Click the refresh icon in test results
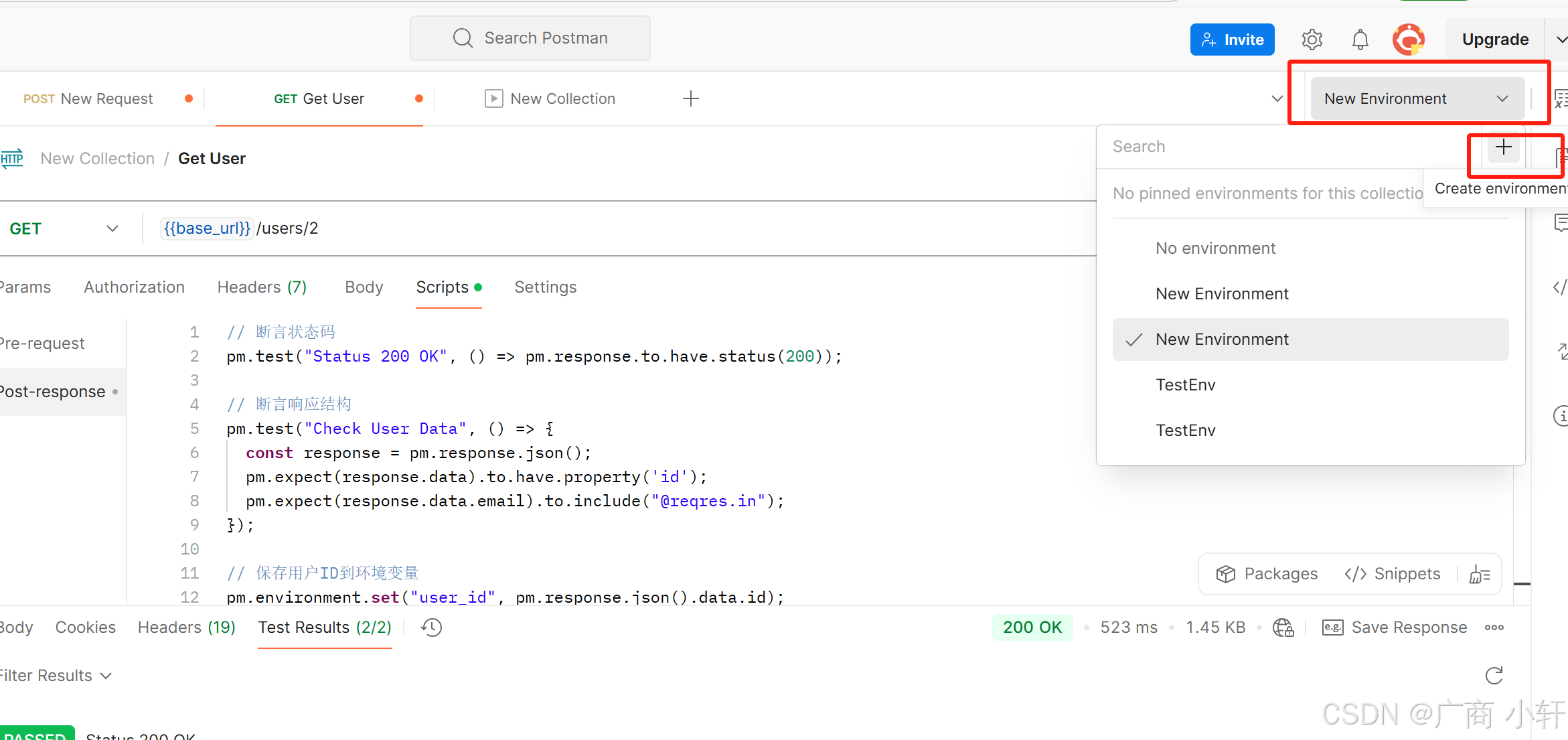The height and width of the screenshot is (740, 1568). tap(1494, 675)
